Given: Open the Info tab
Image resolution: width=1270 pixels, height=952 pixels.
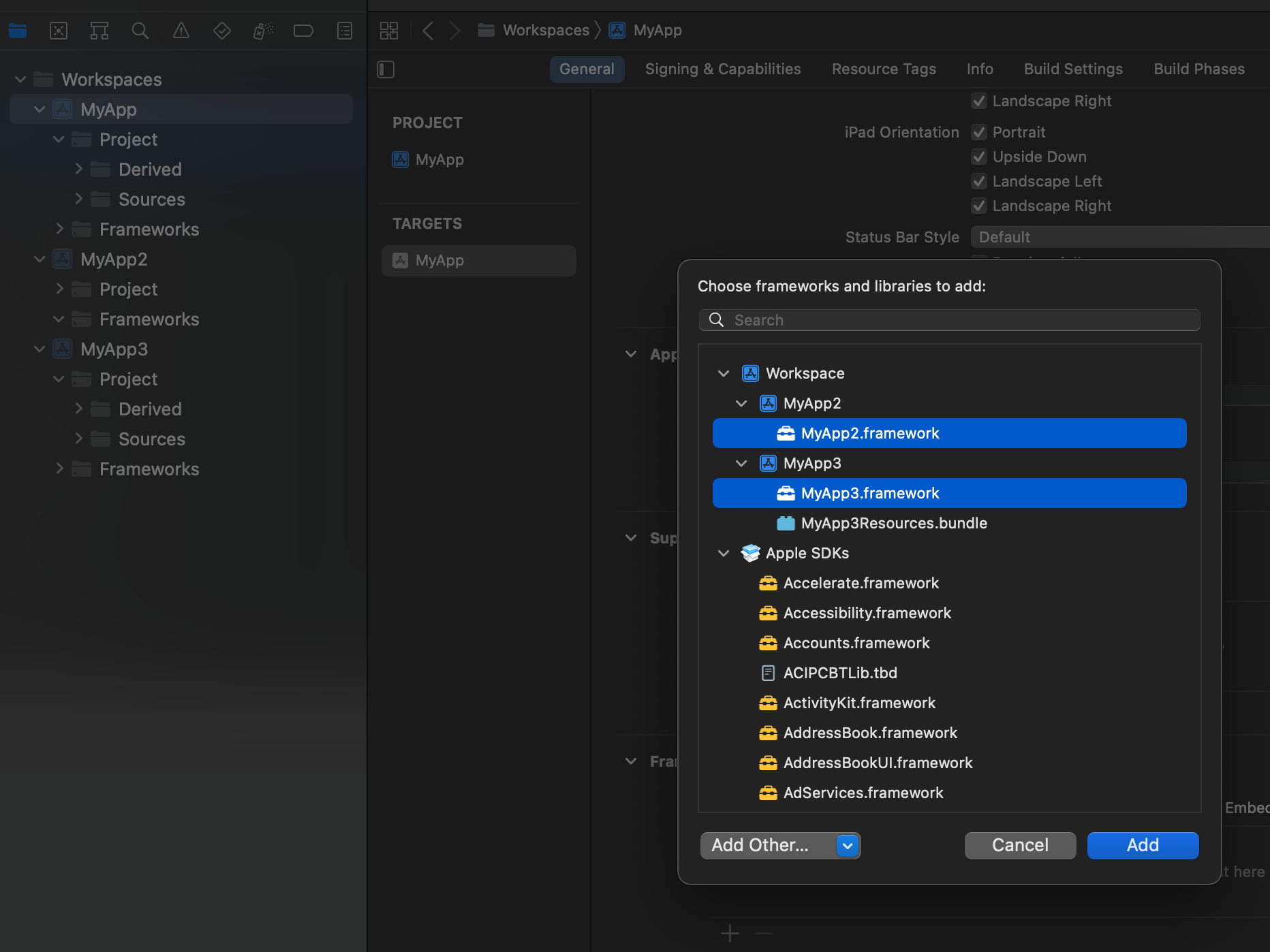Looking at the screenshot, I should pyautogui.click(x=980, y=69).
